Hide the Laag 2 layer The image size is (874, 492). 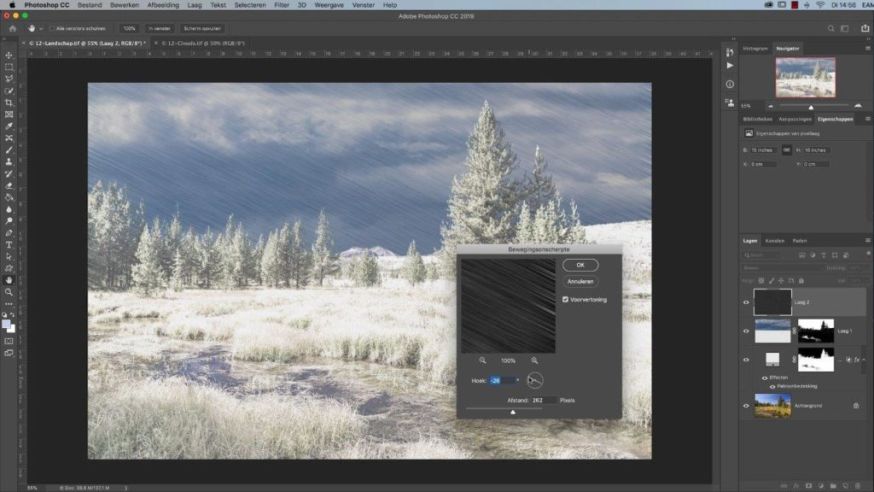(x=746, y=302)
